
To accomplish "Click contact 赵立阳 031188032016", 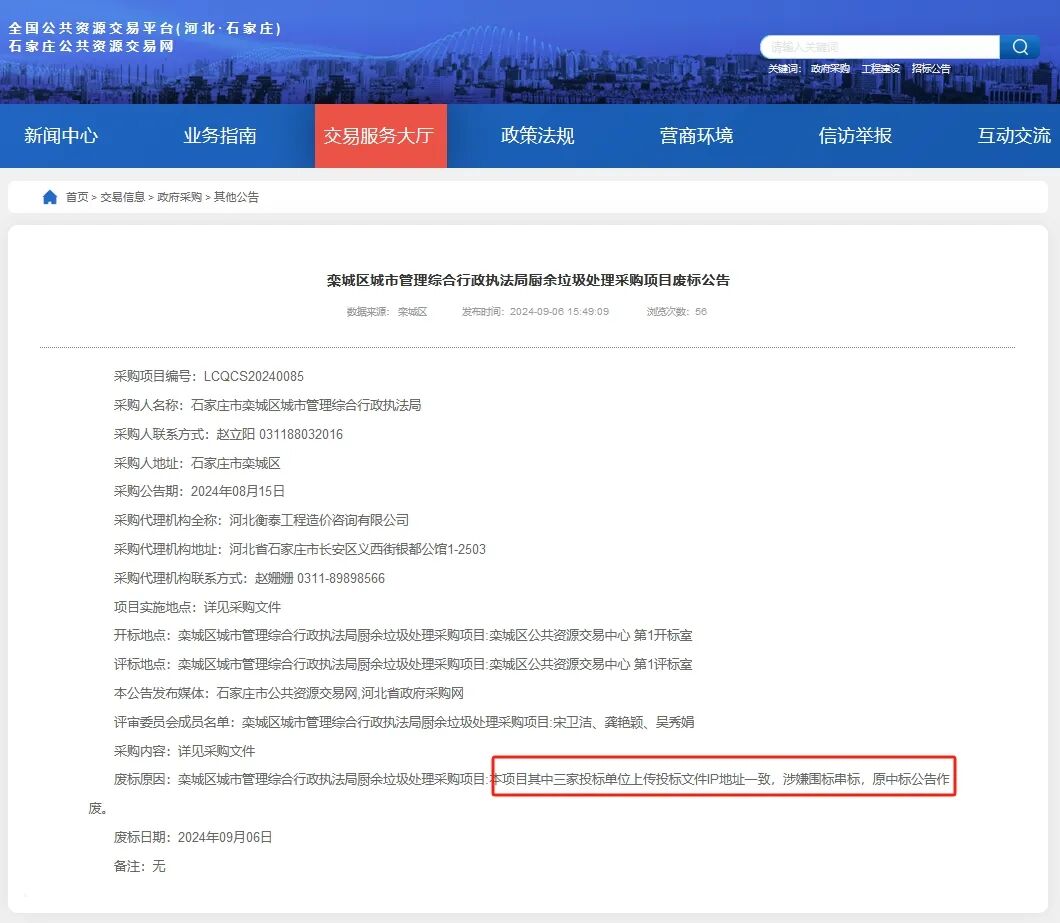I will [279, 434].
